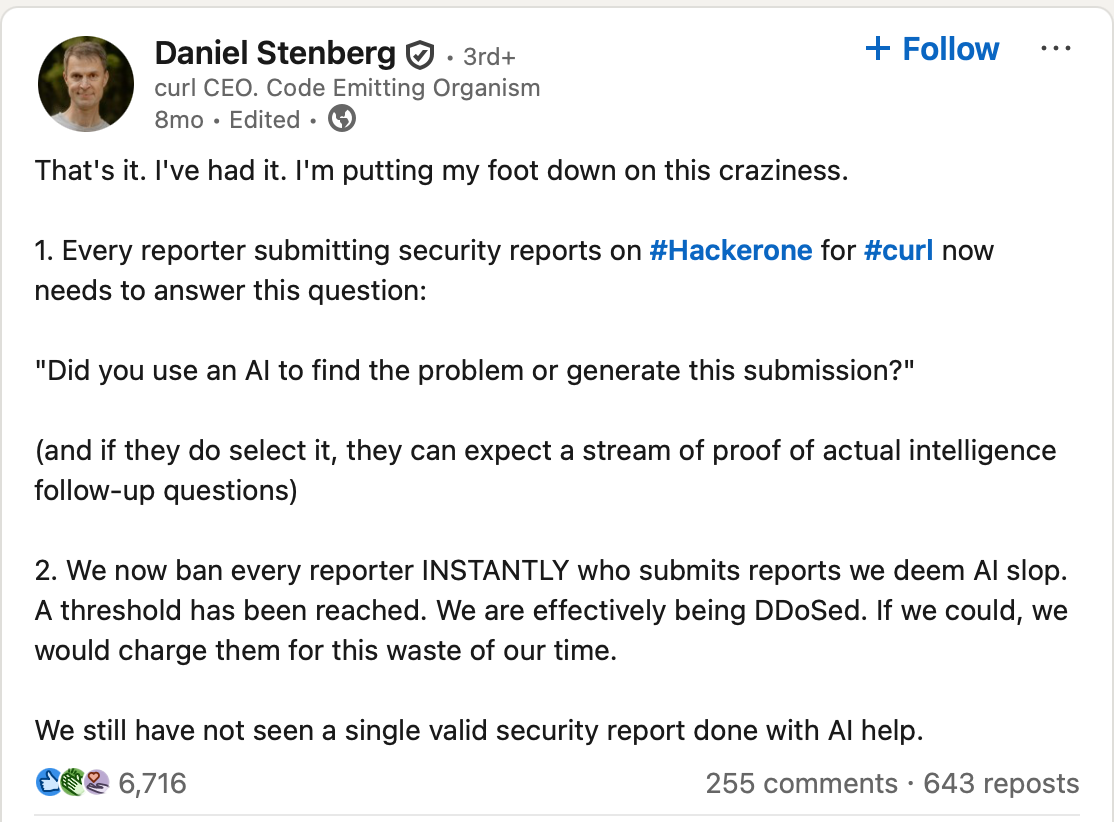
Task: View the 6,716 reactions list
Action: 152,783
